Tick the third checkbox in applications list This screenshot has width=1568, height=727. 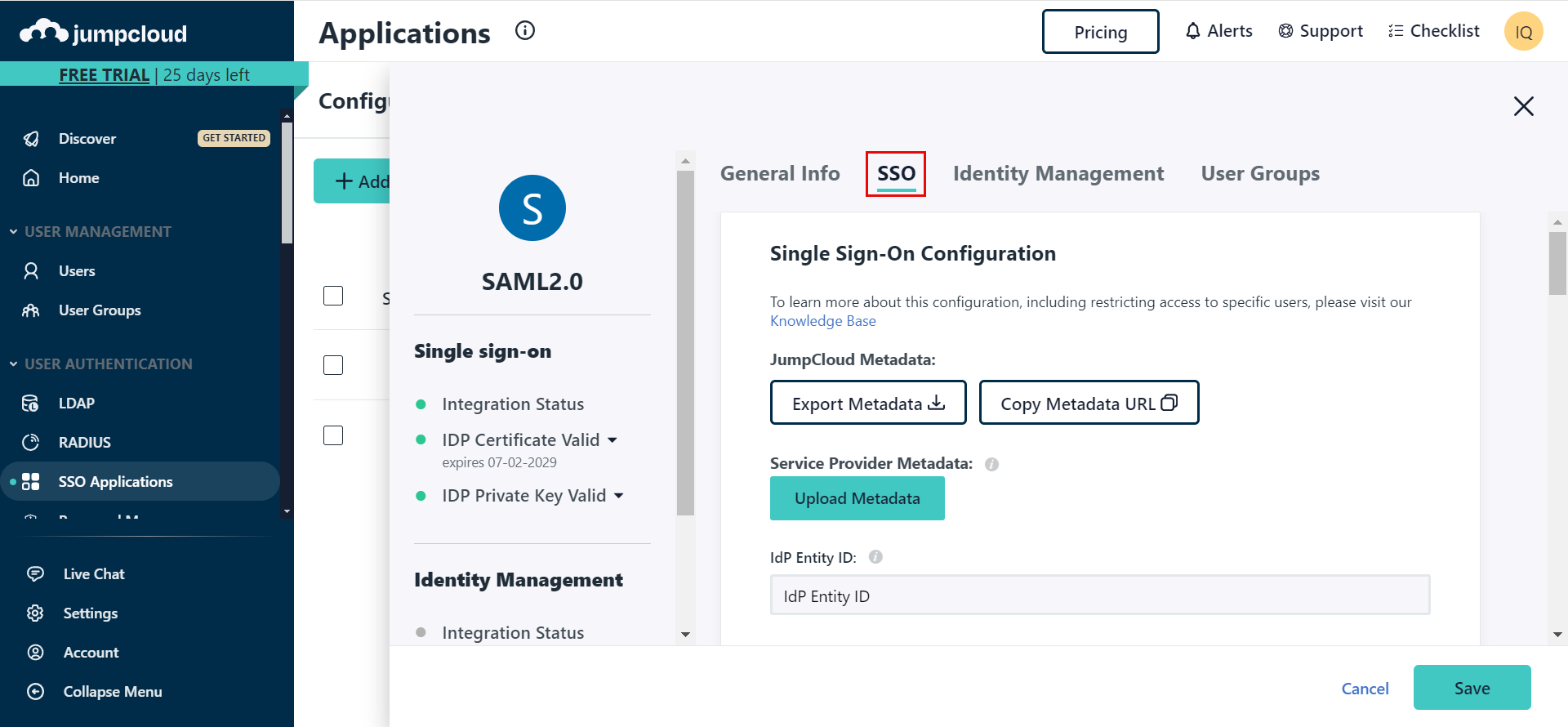tap(333, 435)
